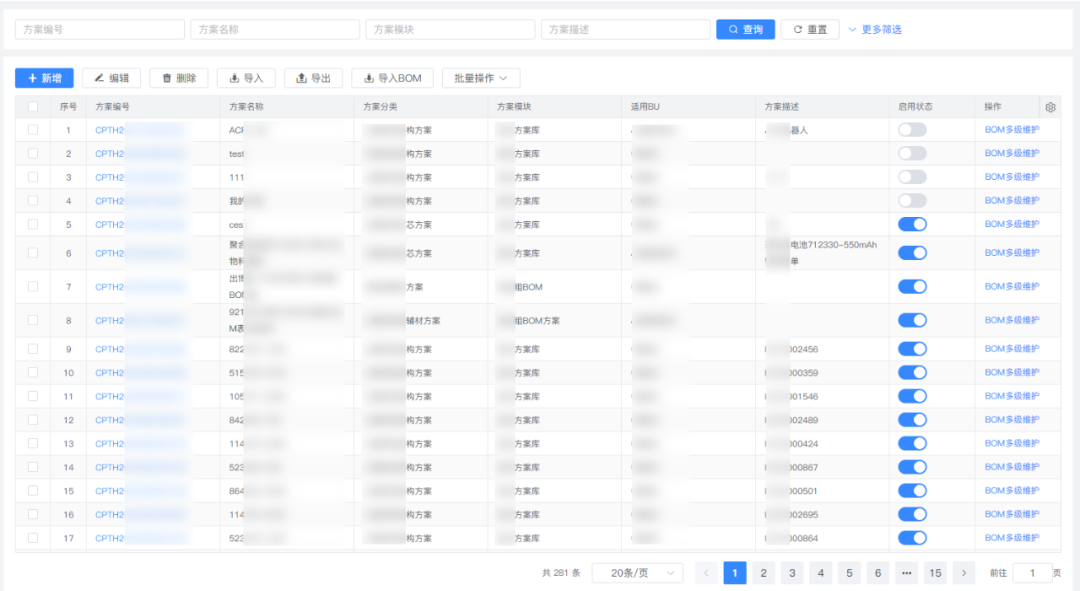The width and height of the screenshot is (1080, 591).
Task: Check the checkbox for row 10
Action: [33, 373]
